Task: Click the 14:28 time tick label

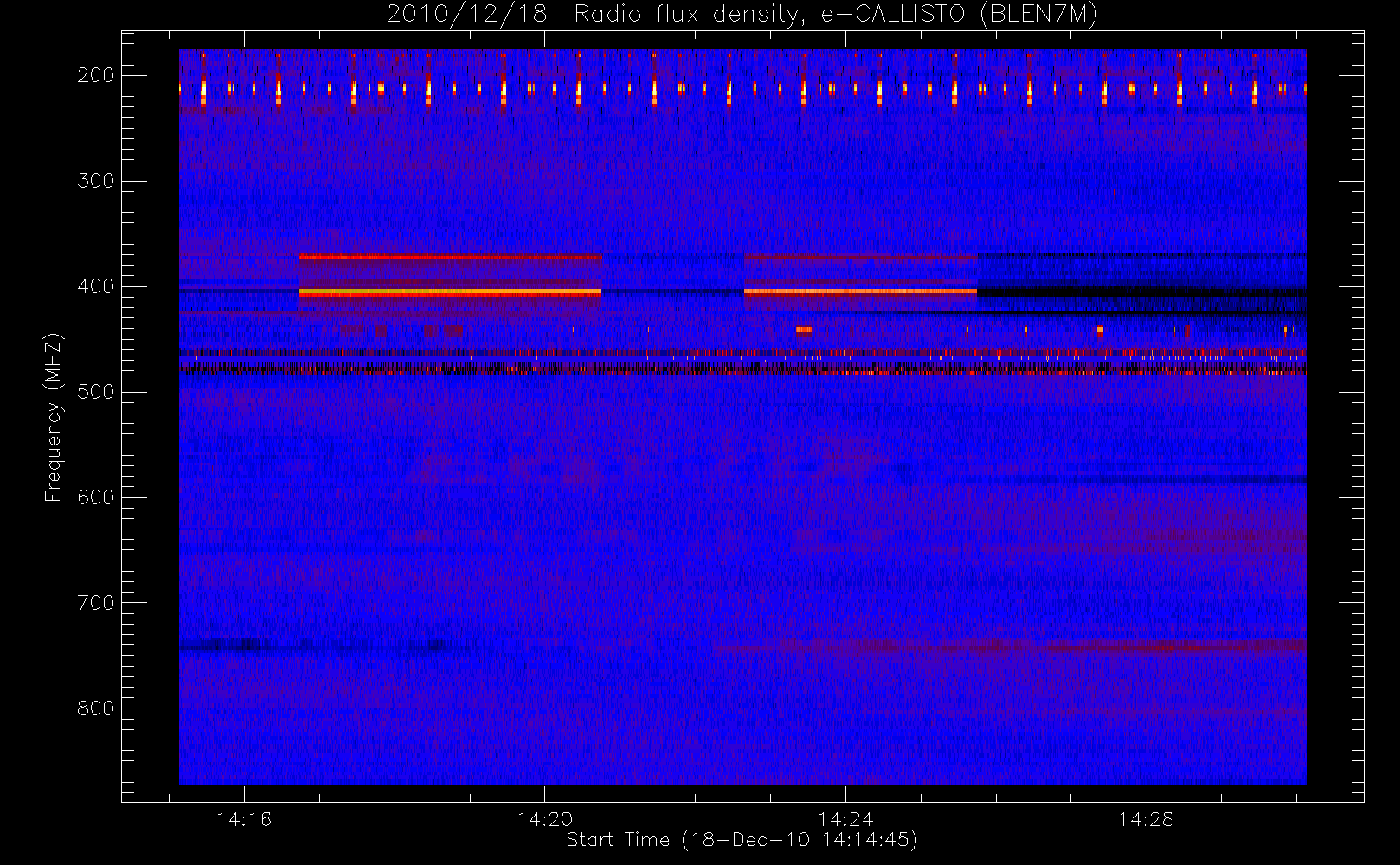Action: pyautogui.click(x=1146, y=819)
